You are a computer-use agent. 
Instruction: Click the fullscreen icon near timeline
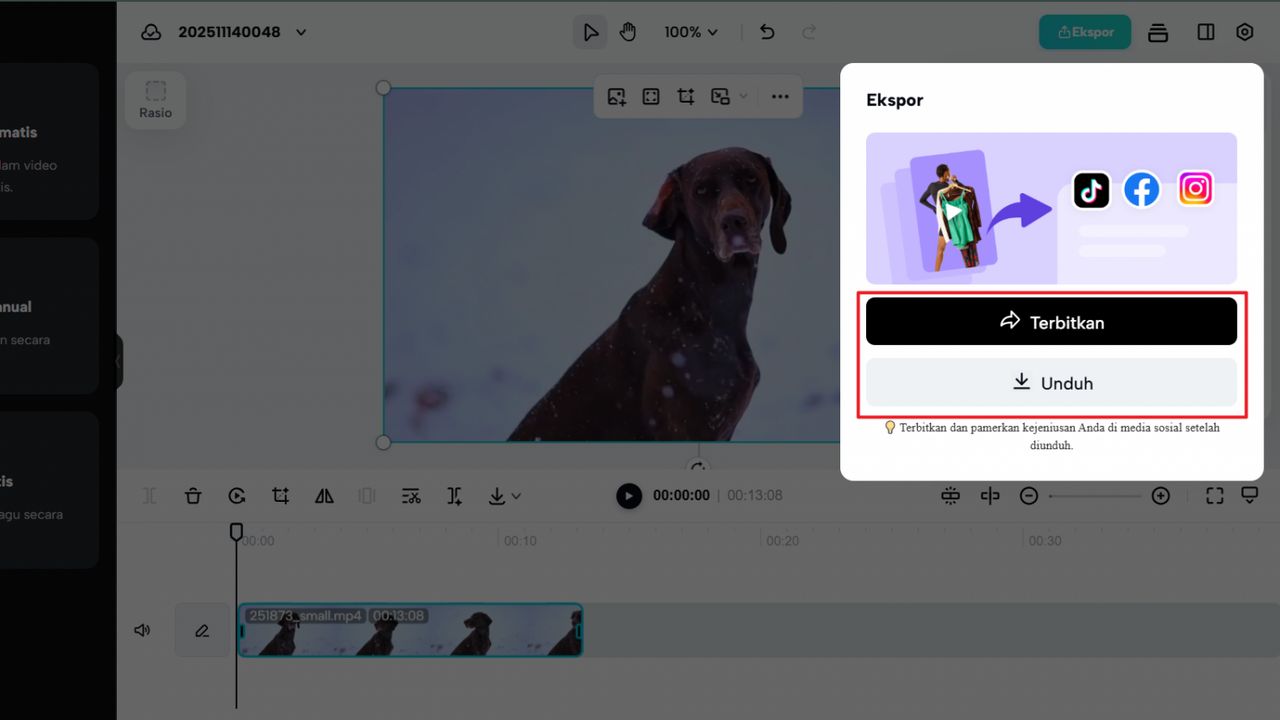tap(1214, 496)
